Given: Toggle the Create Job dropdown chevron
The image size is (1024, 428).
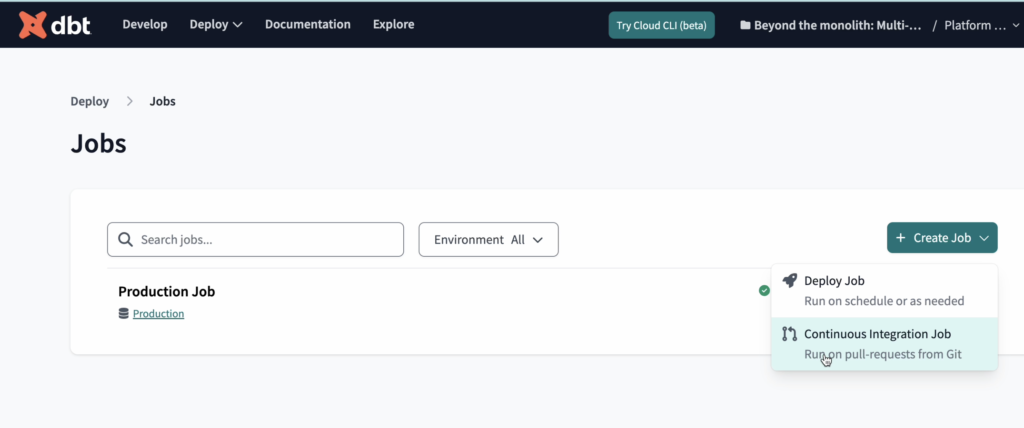Looking at the screenshot, I should coord(984,238).
